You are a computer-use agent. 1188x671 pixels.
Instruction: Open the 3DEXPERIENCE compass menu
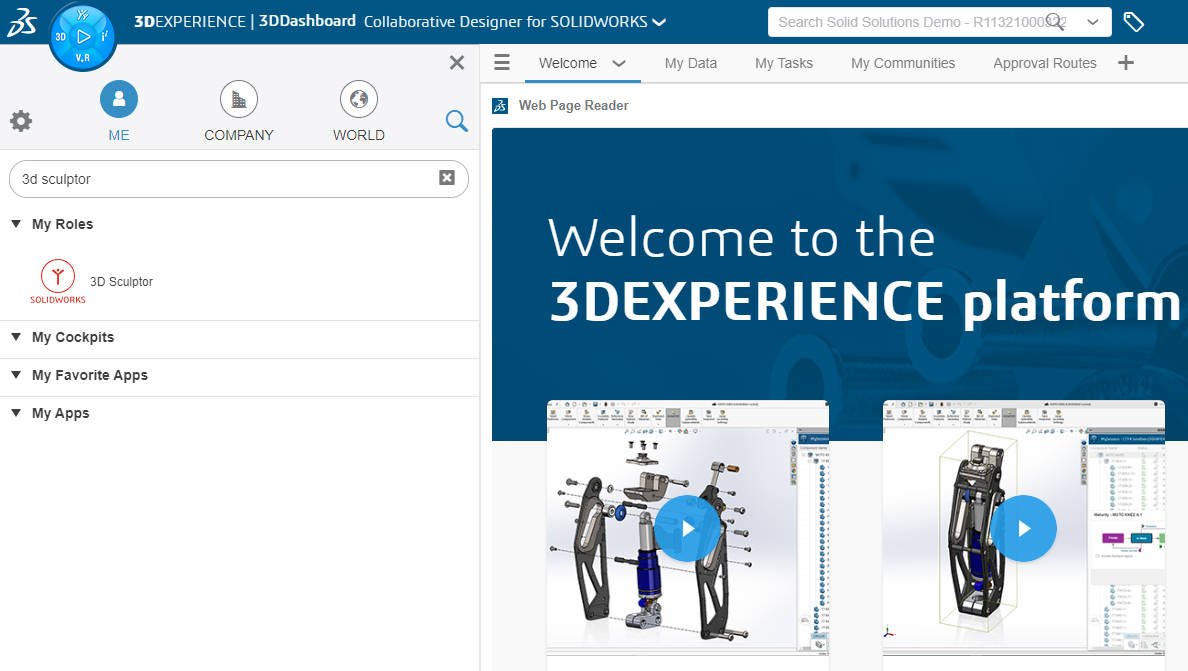[x=83, y=36]
